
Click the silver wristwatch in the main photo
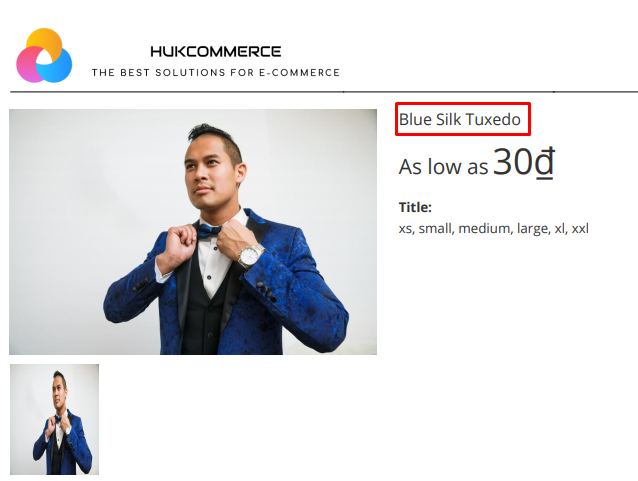249,256
